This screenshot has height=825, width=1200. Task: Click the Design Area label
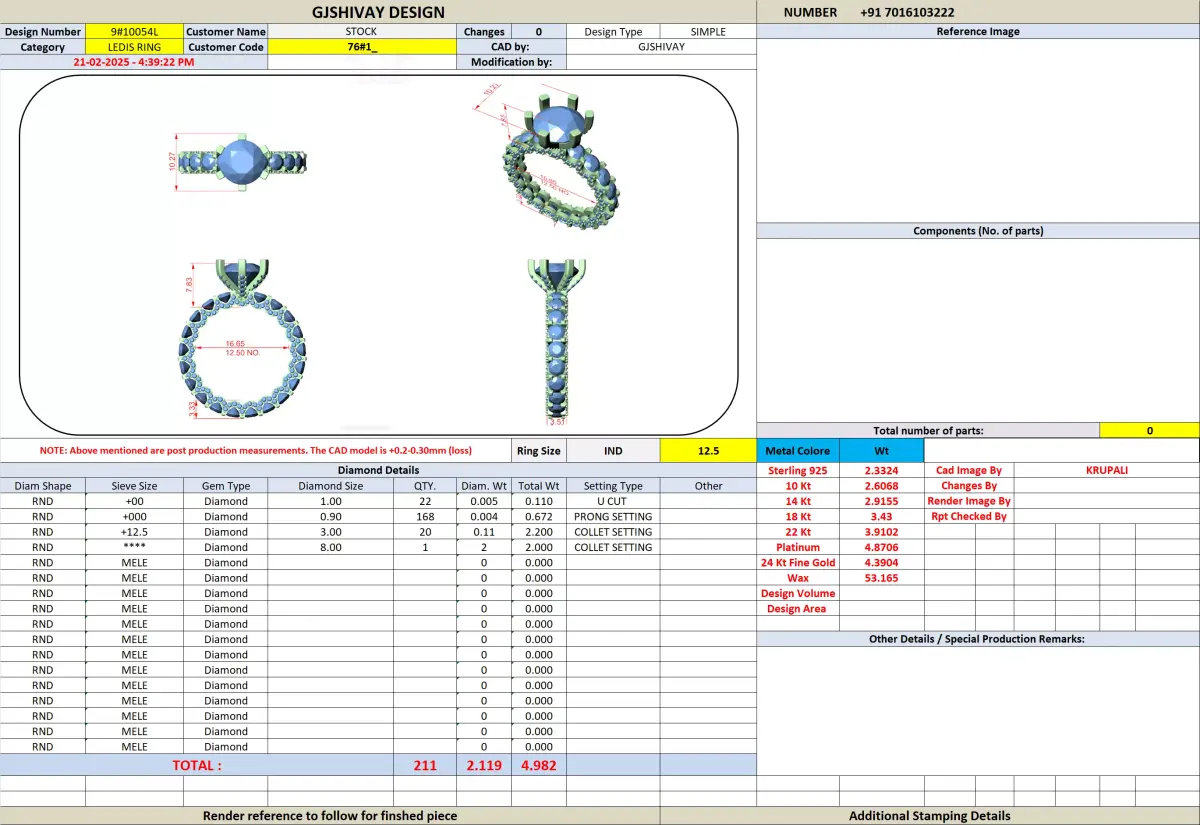point(798,609)
